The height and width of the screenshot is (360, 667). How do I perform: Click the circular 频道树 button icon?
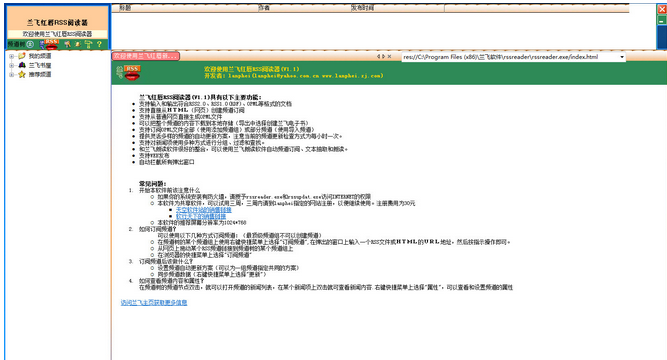30,44
